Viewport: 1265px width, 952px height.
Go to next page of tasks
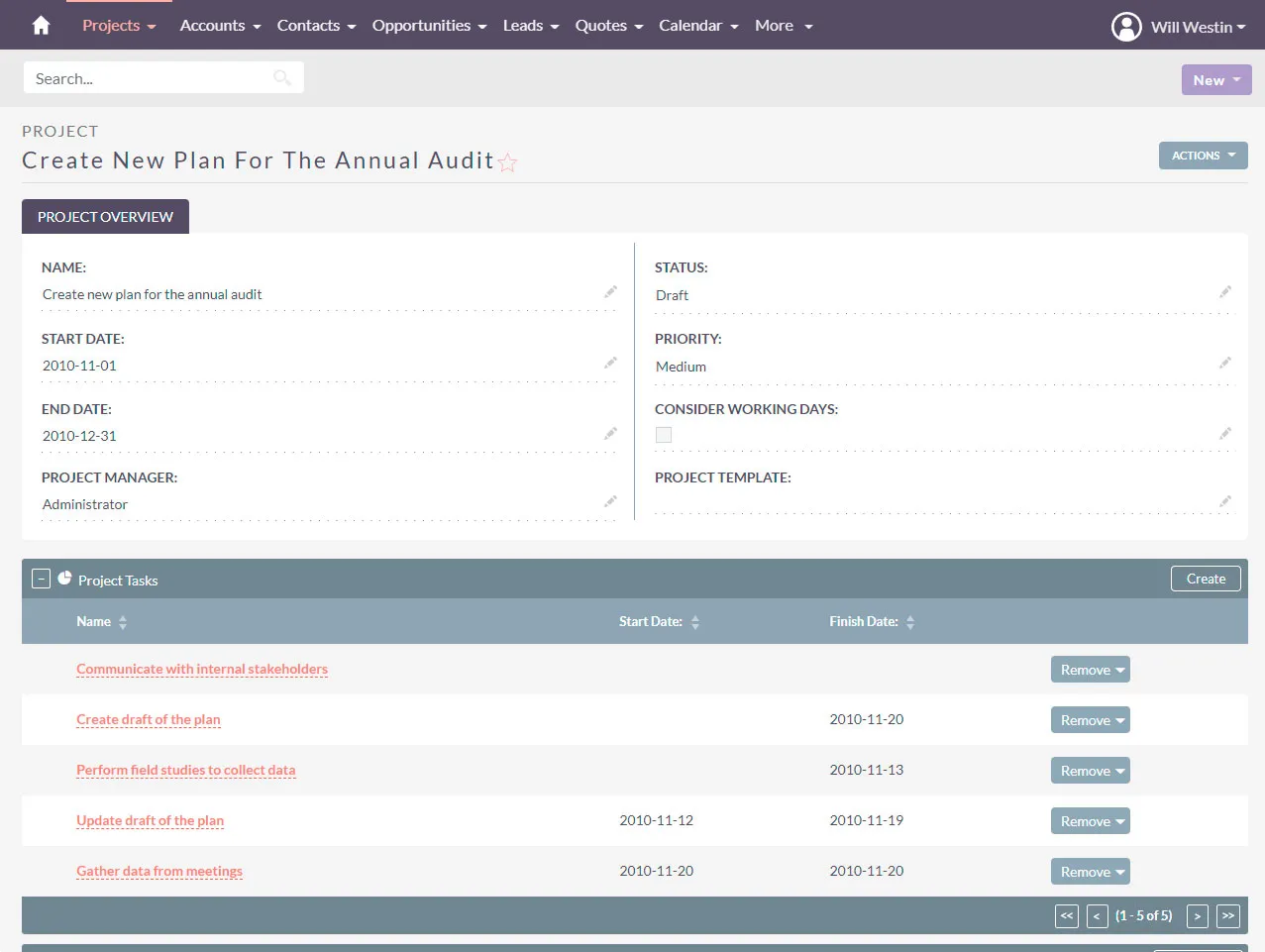(x=1197, y=916)
